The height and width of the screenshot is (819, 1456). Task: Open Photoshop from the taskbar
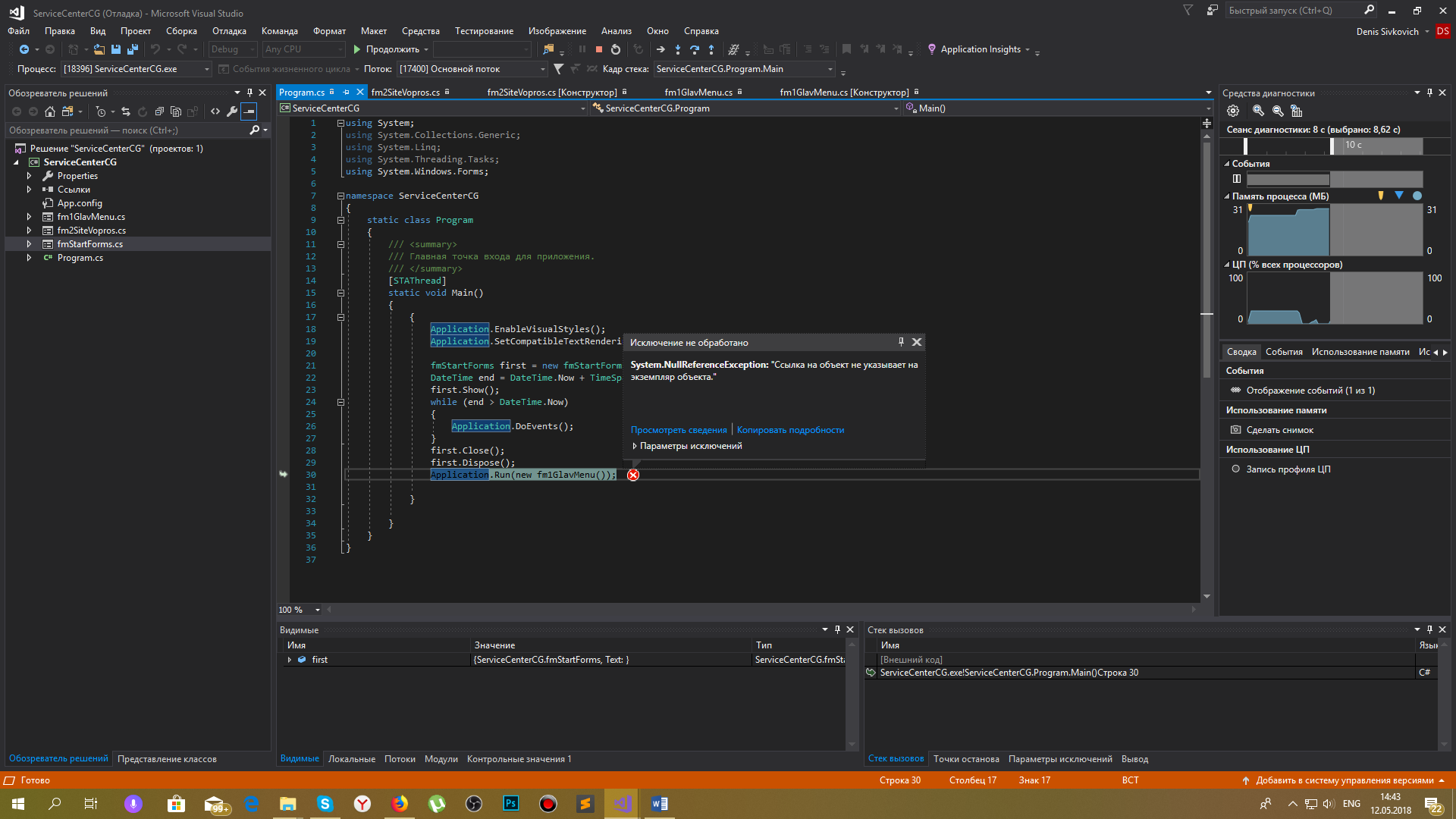511,804
